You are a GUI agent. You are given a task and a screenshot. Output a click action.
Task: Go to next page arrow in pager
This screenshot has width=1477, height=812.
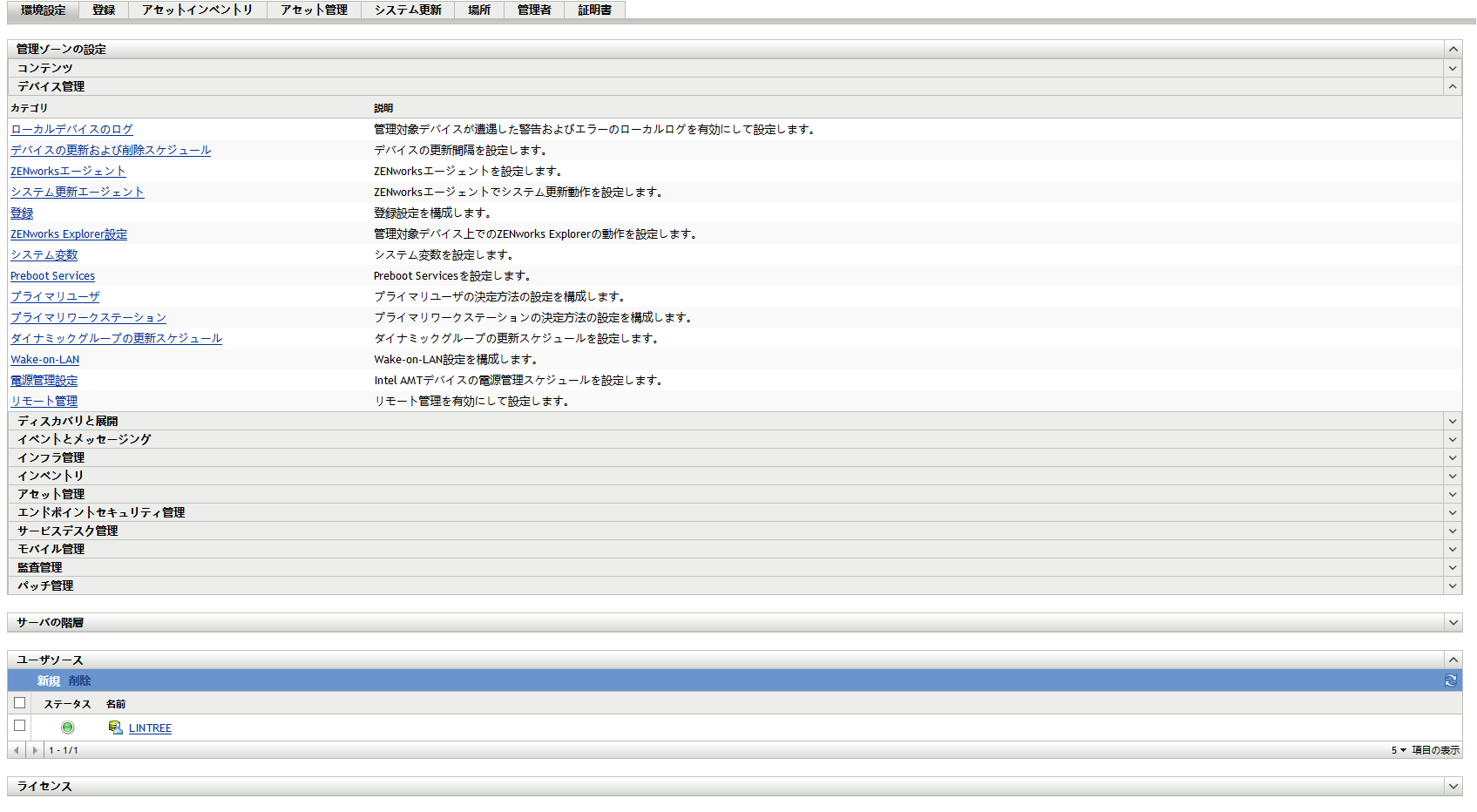pyautogui.click(x=35, y=750)
